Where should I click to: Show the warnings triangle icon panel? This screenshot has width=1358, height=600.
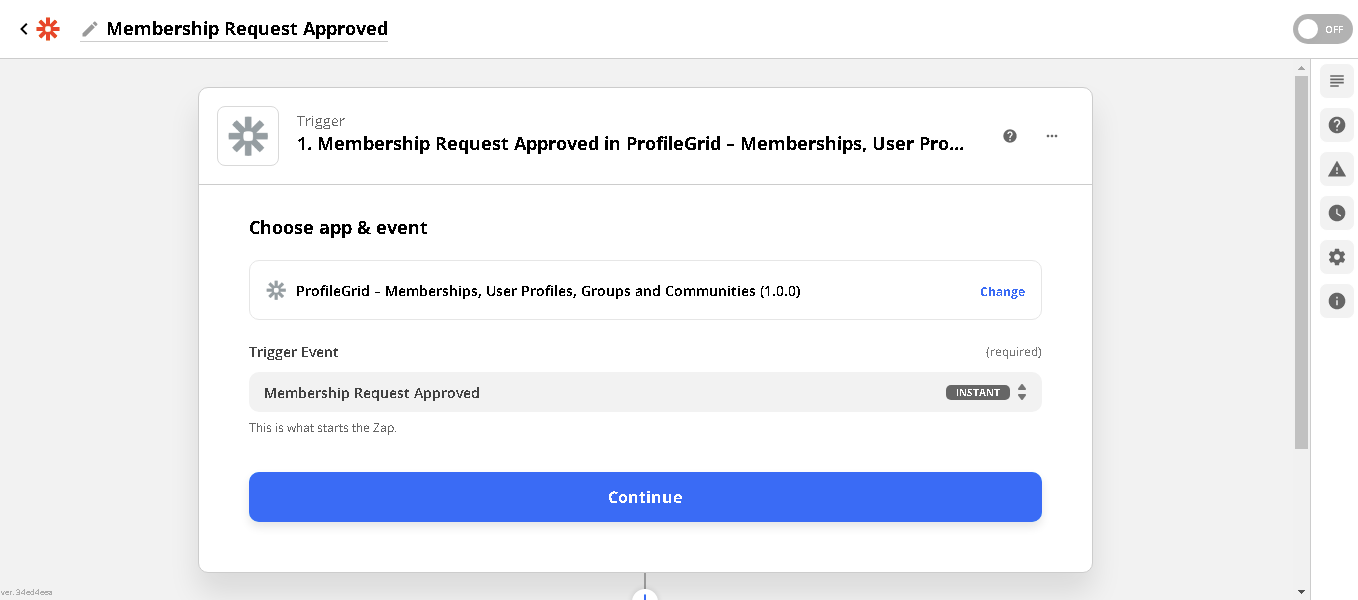click(x=1337, y=169)
